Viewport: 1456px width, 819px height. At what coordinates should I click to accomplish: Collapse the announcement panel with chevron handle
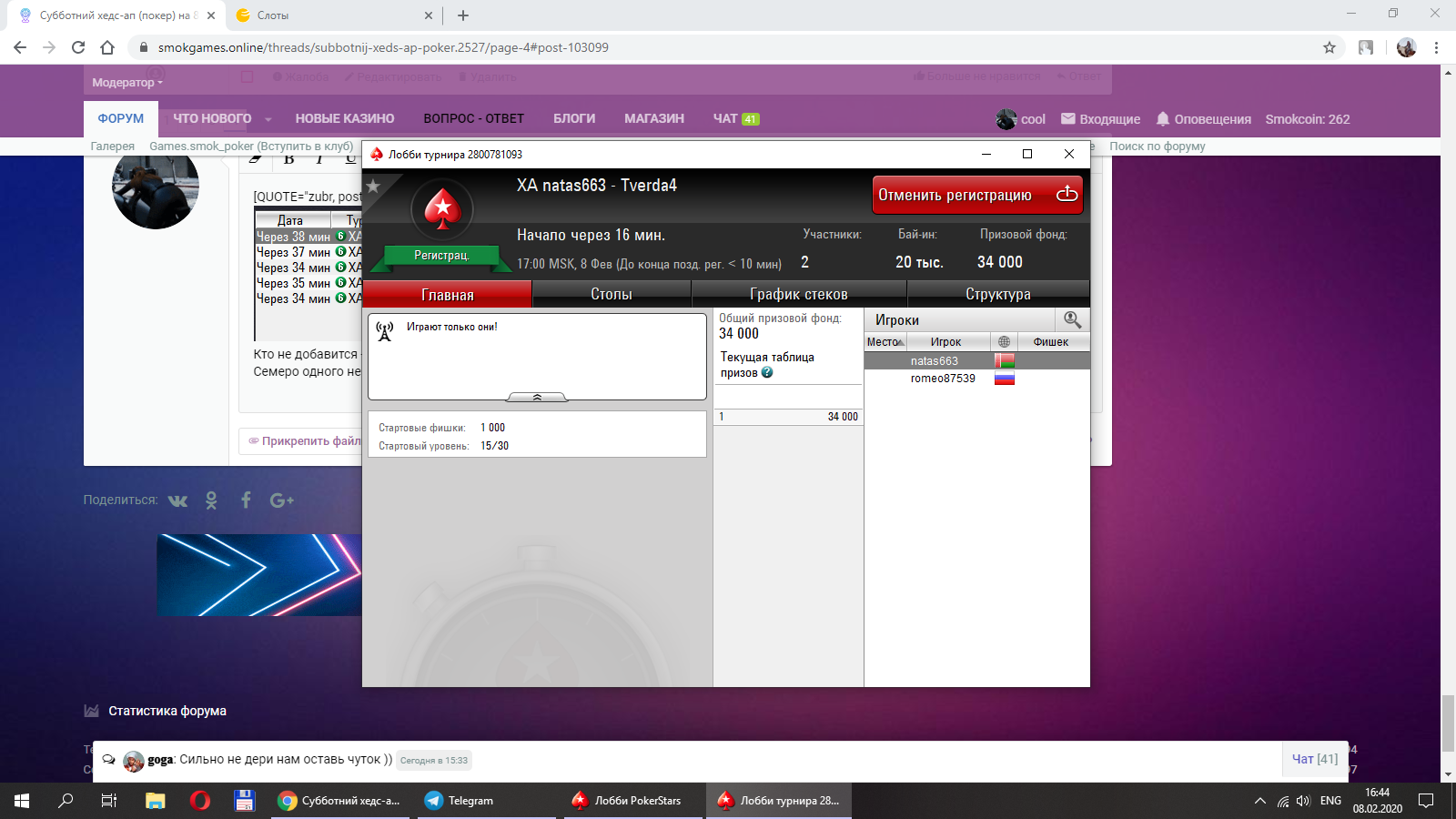tap(537, 397)
